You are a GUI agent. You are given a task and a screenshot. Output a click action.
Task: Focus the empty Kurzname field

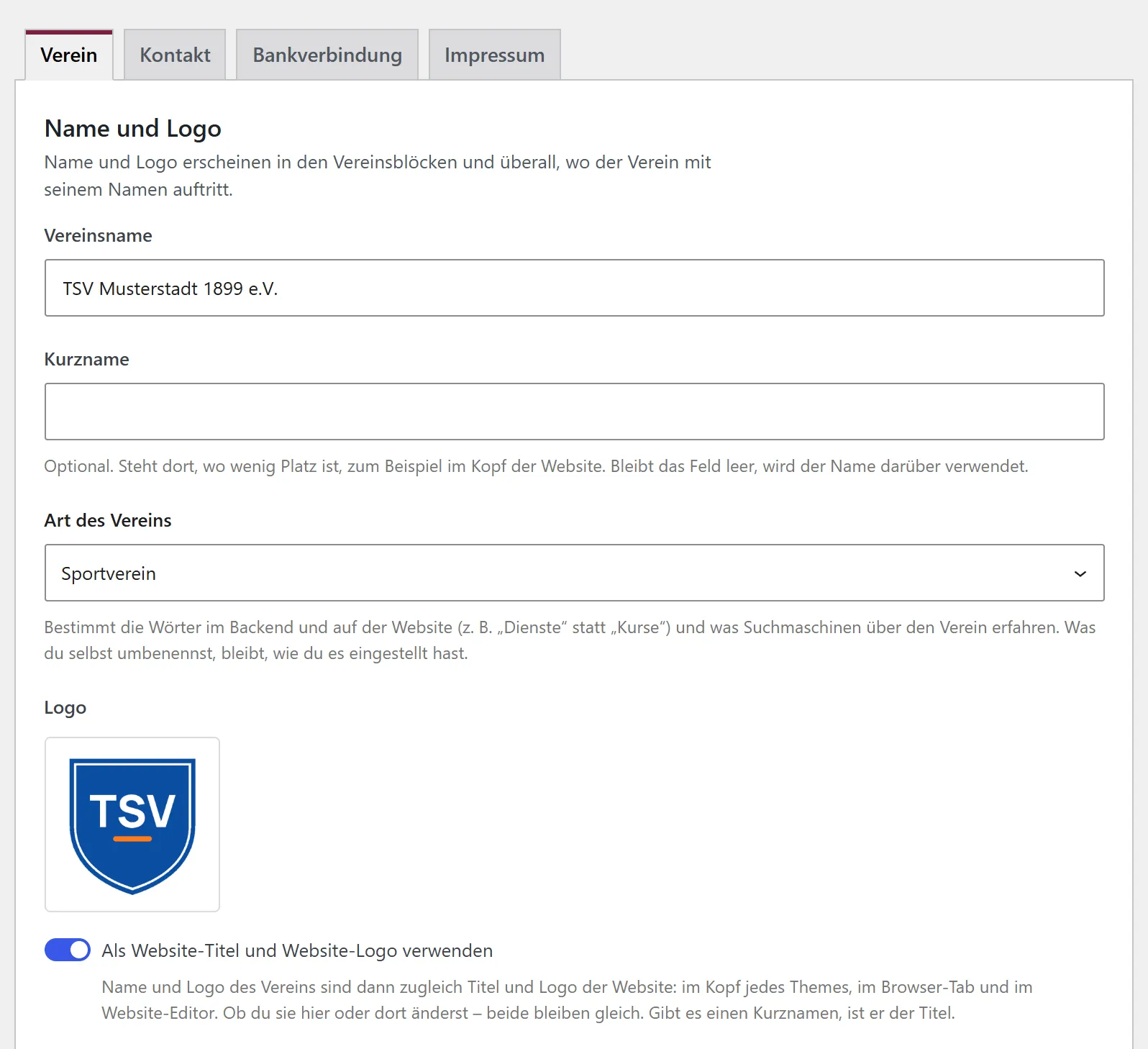574,412
